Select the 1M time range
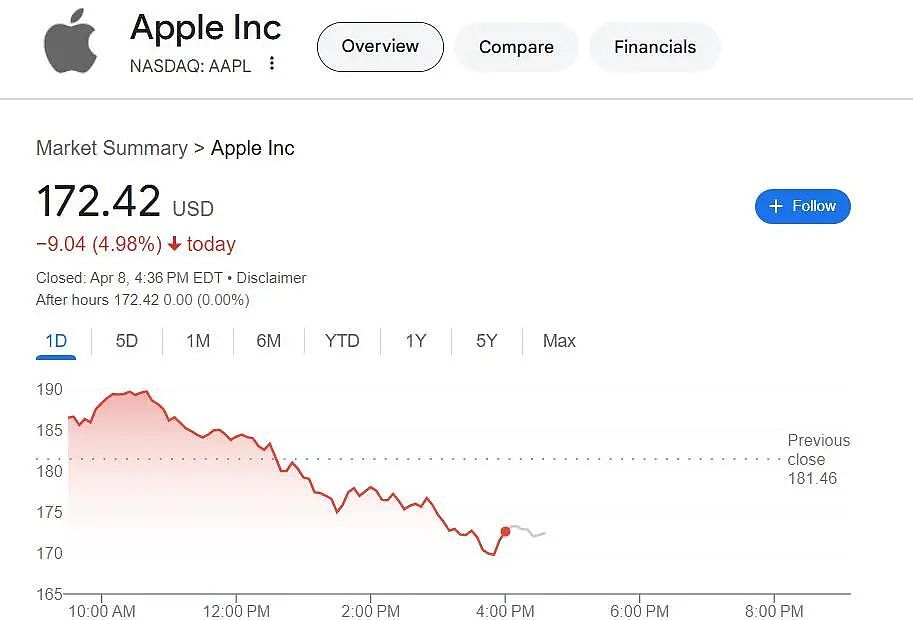This screenshot has height=620, width=913. (x=198, y=341)
